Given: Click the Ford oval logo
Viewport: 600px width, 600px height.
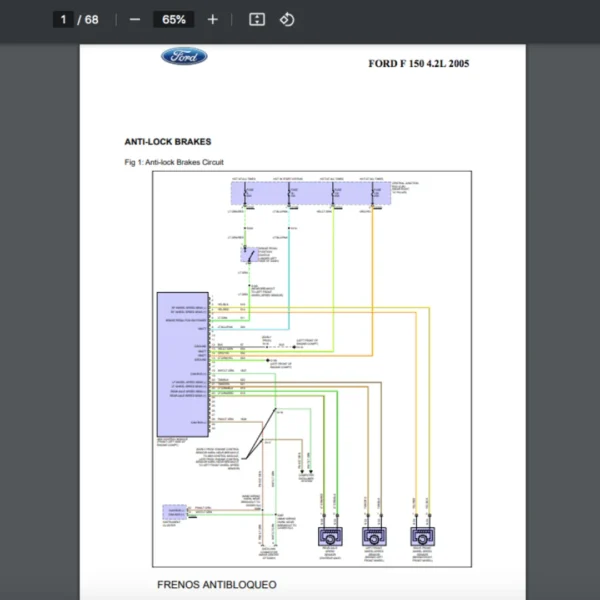Looking at the screenshot, I should click(x=185, y=57).
